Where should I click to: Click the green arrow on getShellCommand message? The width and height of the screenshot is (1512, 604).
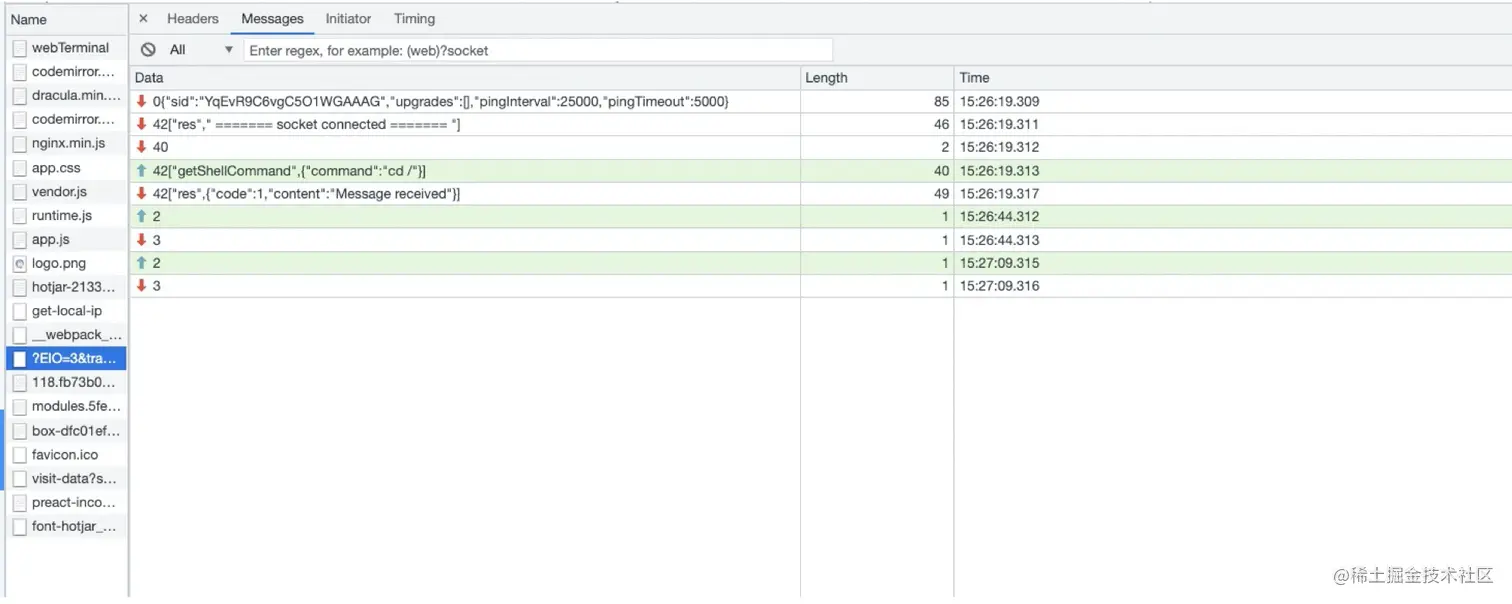click(x=141, y=171)
